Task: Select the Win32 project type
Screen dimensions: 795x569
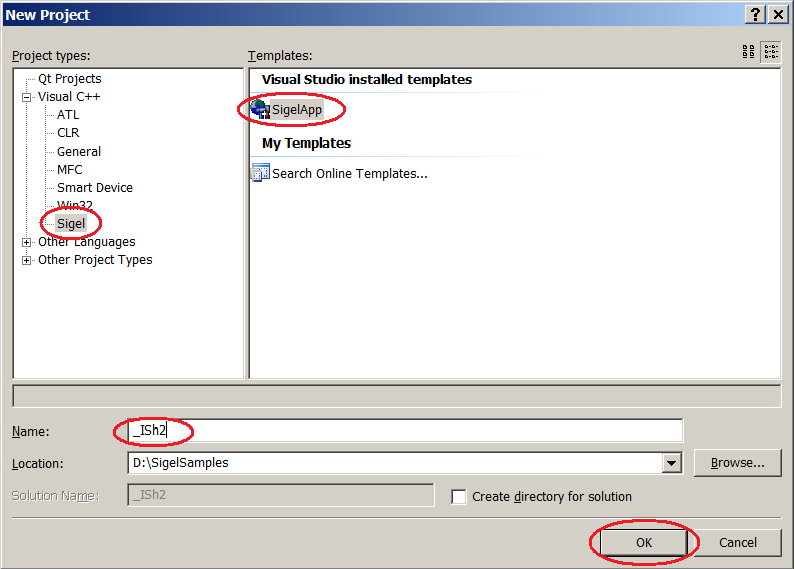Action: click(74, 205)
